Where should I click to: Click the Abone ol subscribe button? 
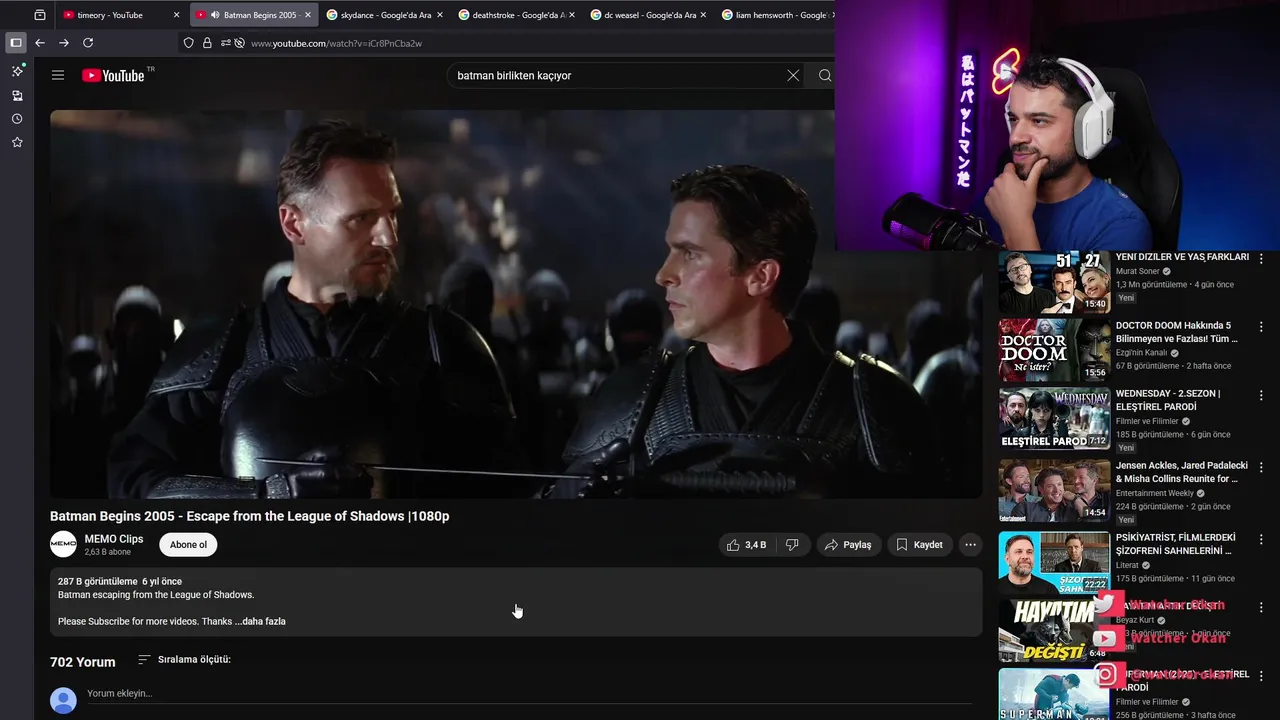tap(188, 545)
